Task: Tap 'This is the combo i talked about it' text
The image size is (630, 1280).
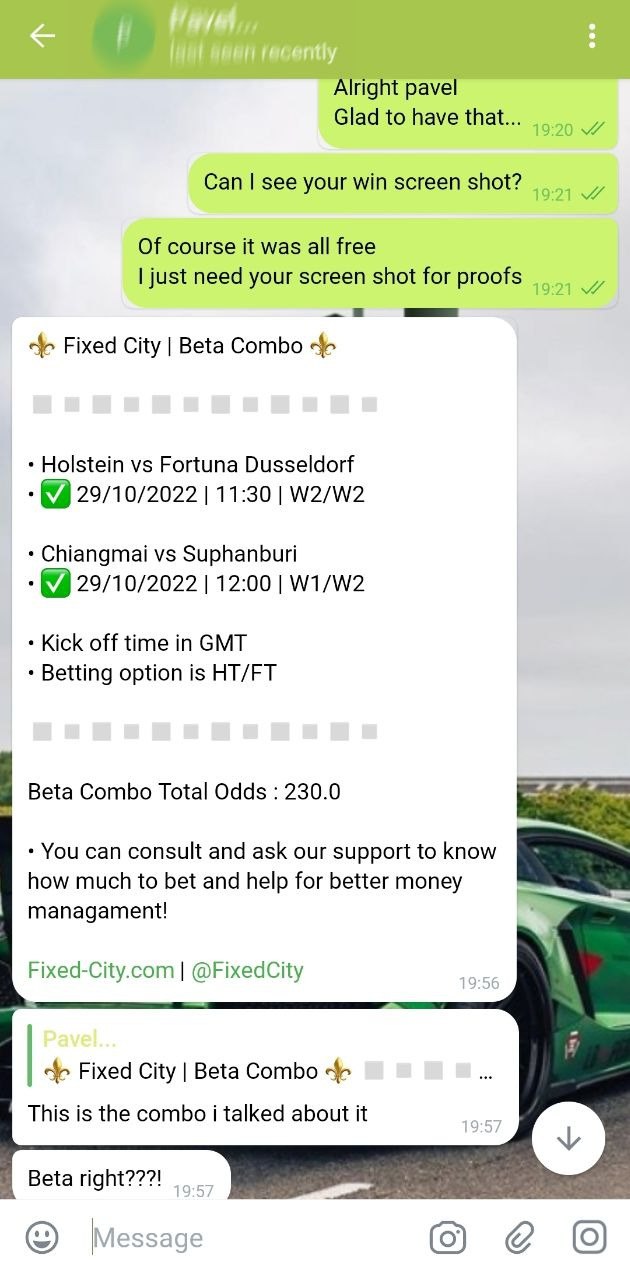Action: (198, 1113)
